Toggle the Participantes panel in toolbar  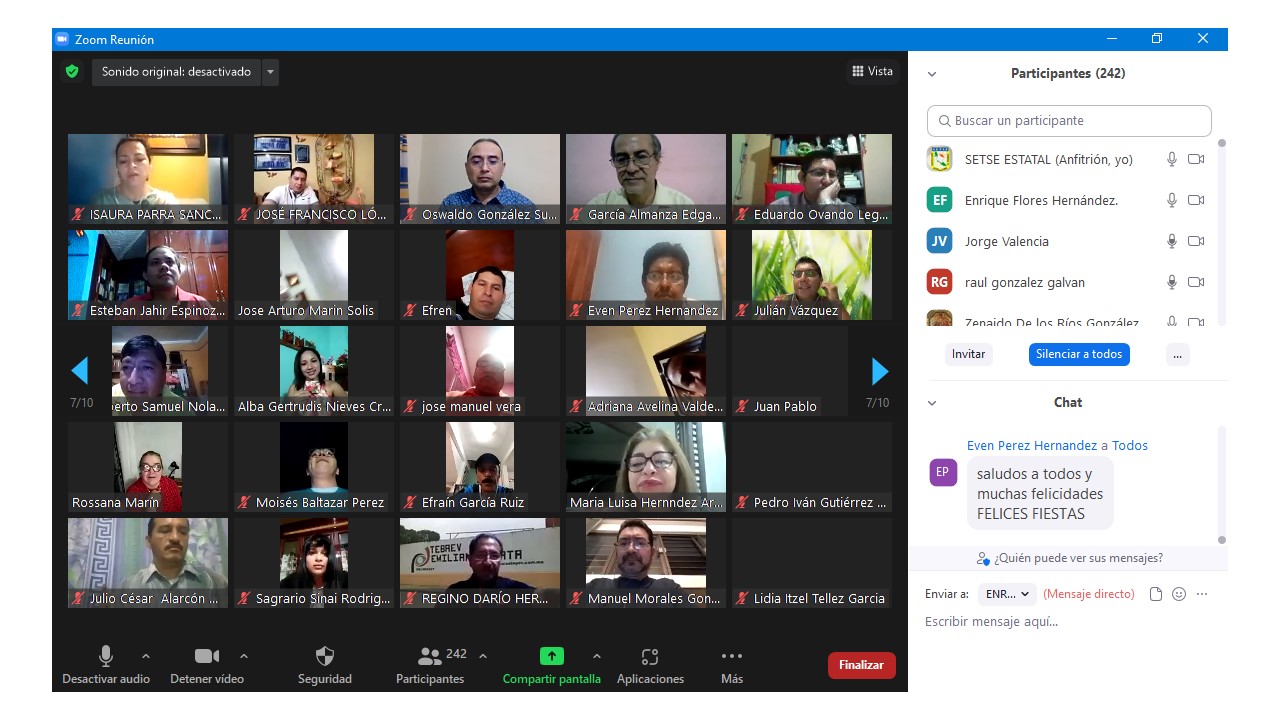pyautogui.click(x=430, y=666)
